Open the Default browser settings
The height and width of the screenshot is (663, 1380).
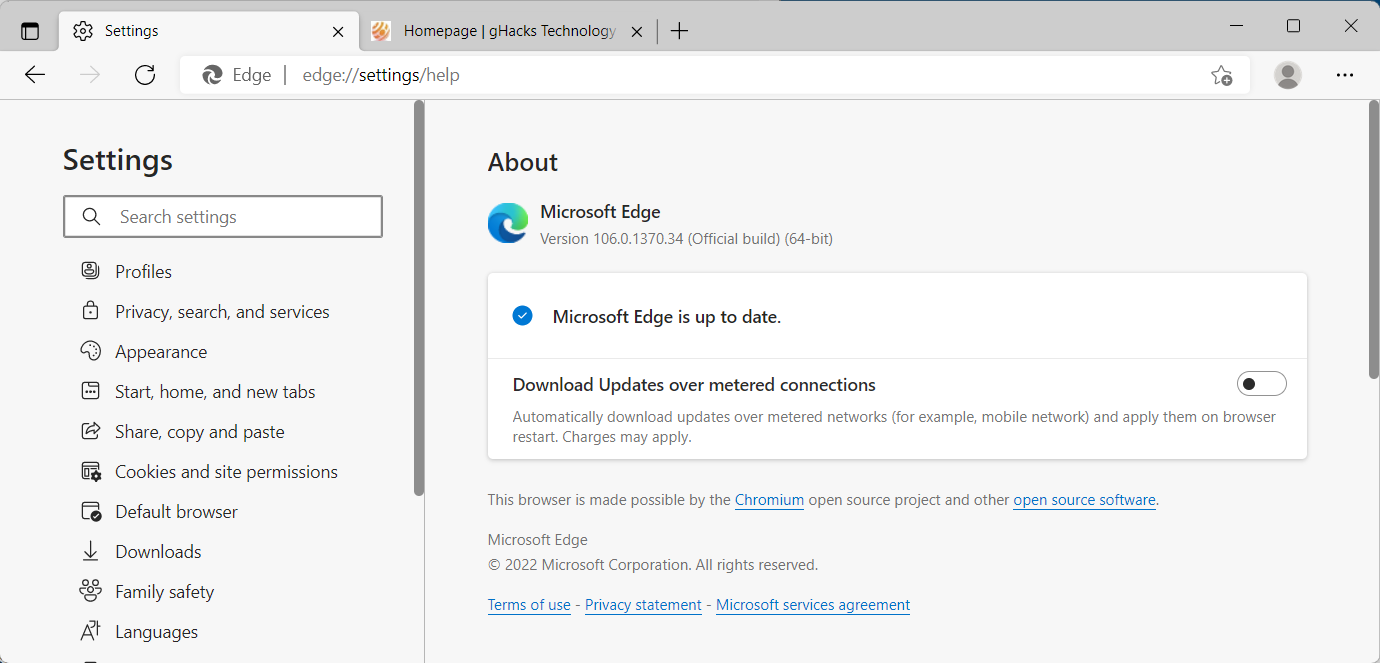175,511
